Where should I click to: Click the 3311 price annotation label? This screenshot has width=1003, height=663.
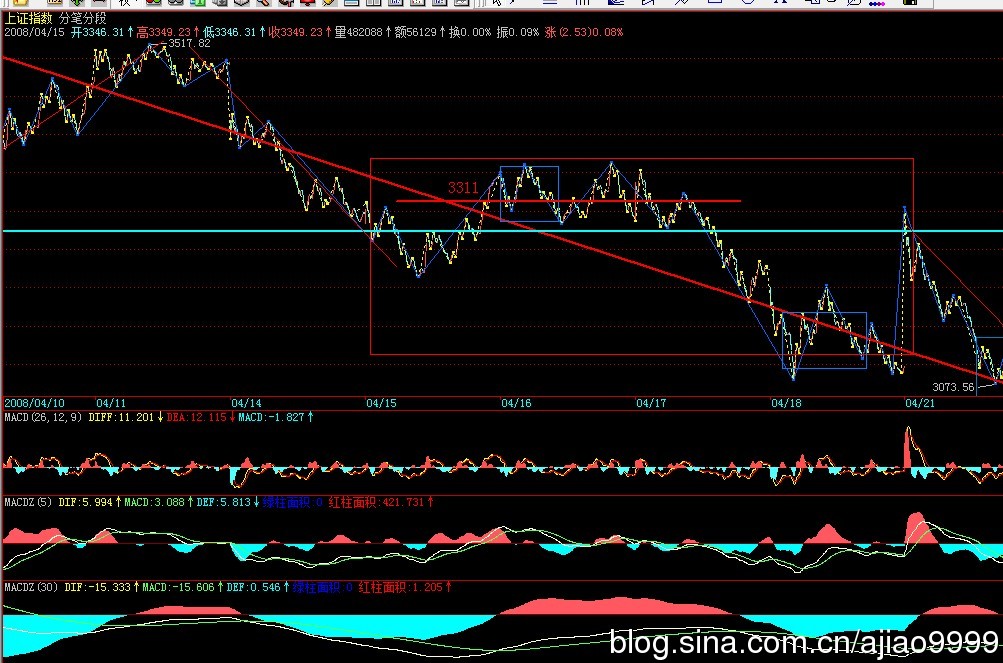tap(462, 187)
